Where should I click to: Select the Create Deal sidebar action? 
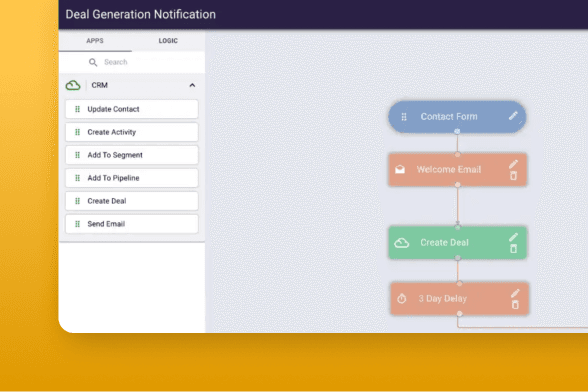[132, 201]
